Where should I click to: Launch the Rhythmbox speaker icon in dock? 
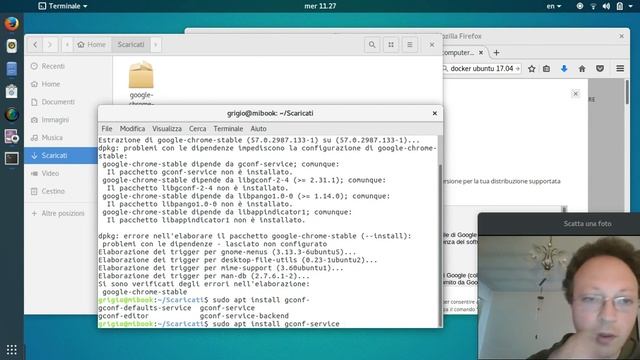(x=11, y=46)
